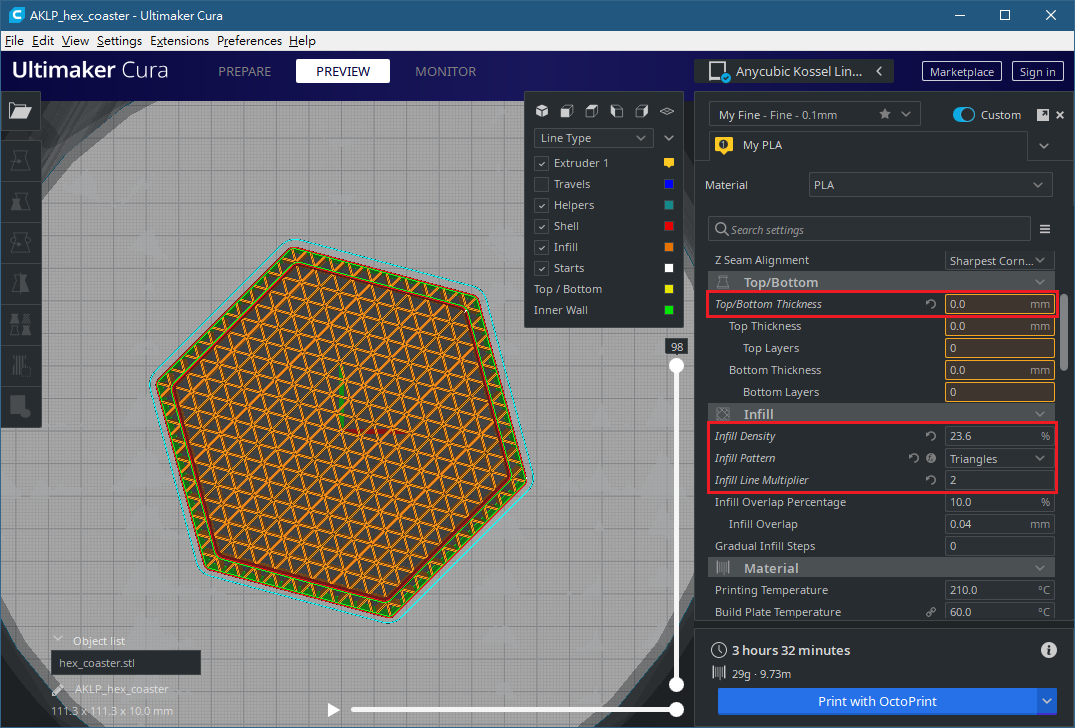Click Print with OctoPrint button
The height and width of the screenshot is (728, 1075).
[x=877, y=701]
